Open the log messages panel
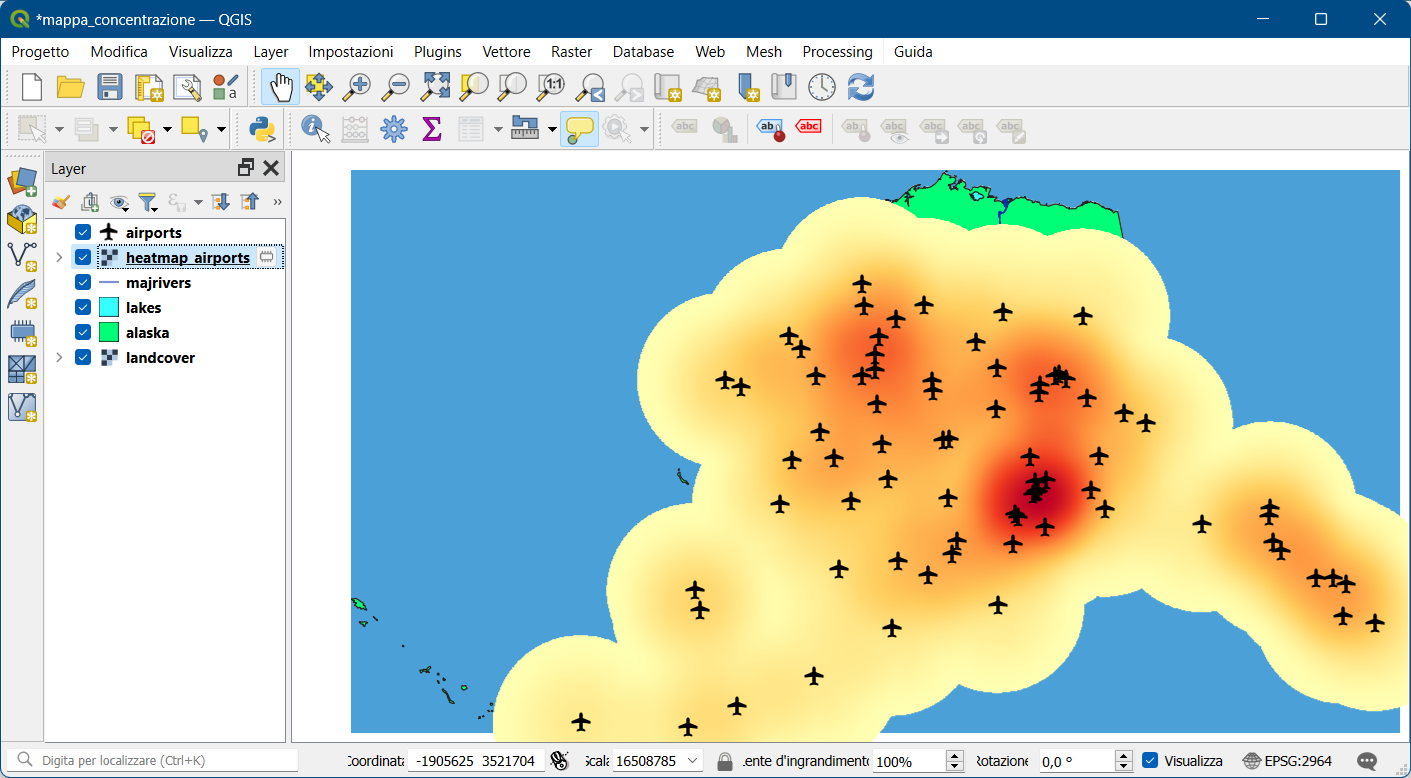 1367,761
